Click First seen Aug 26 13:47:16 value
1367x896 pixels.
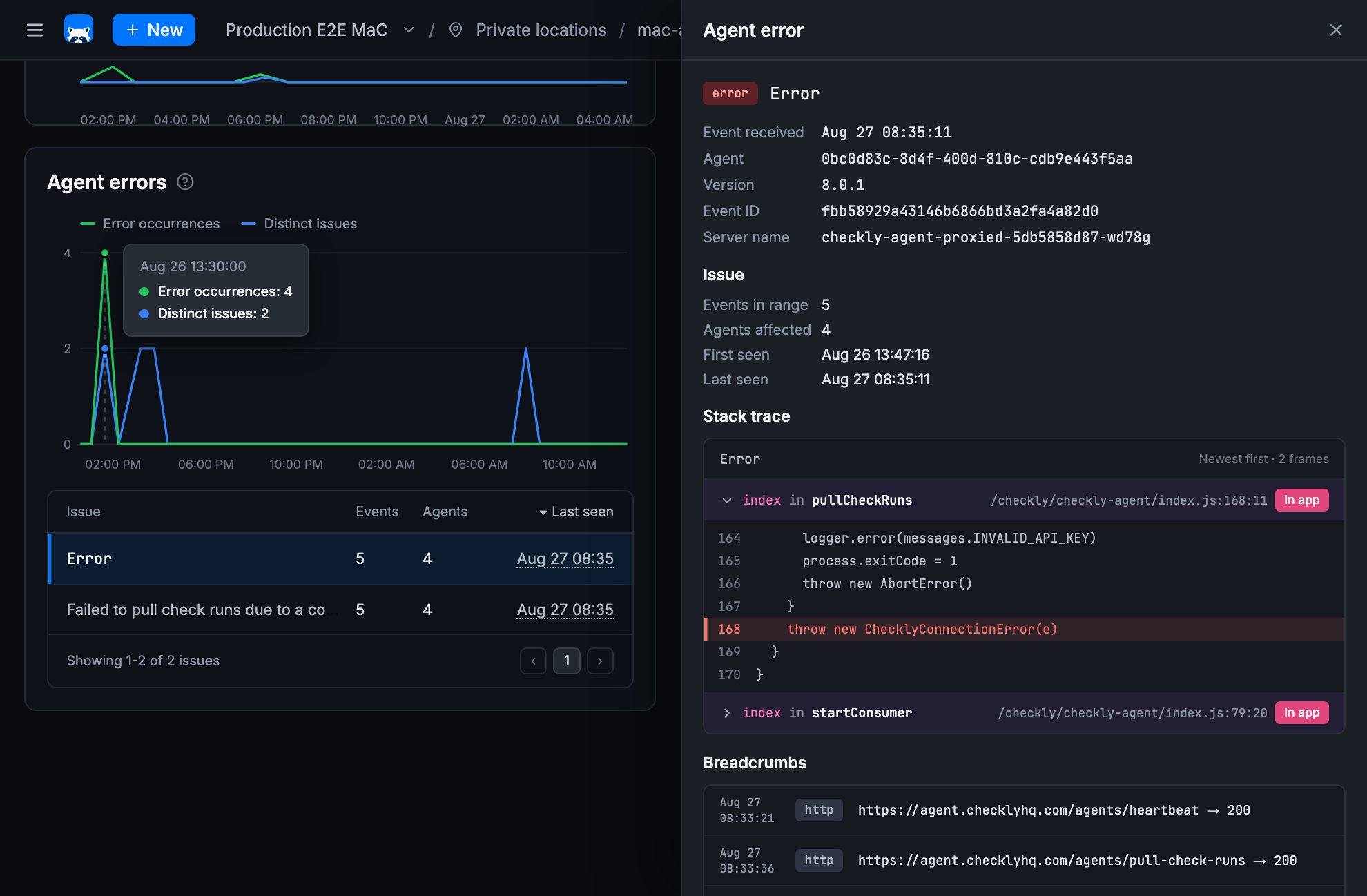pos(875,355)
